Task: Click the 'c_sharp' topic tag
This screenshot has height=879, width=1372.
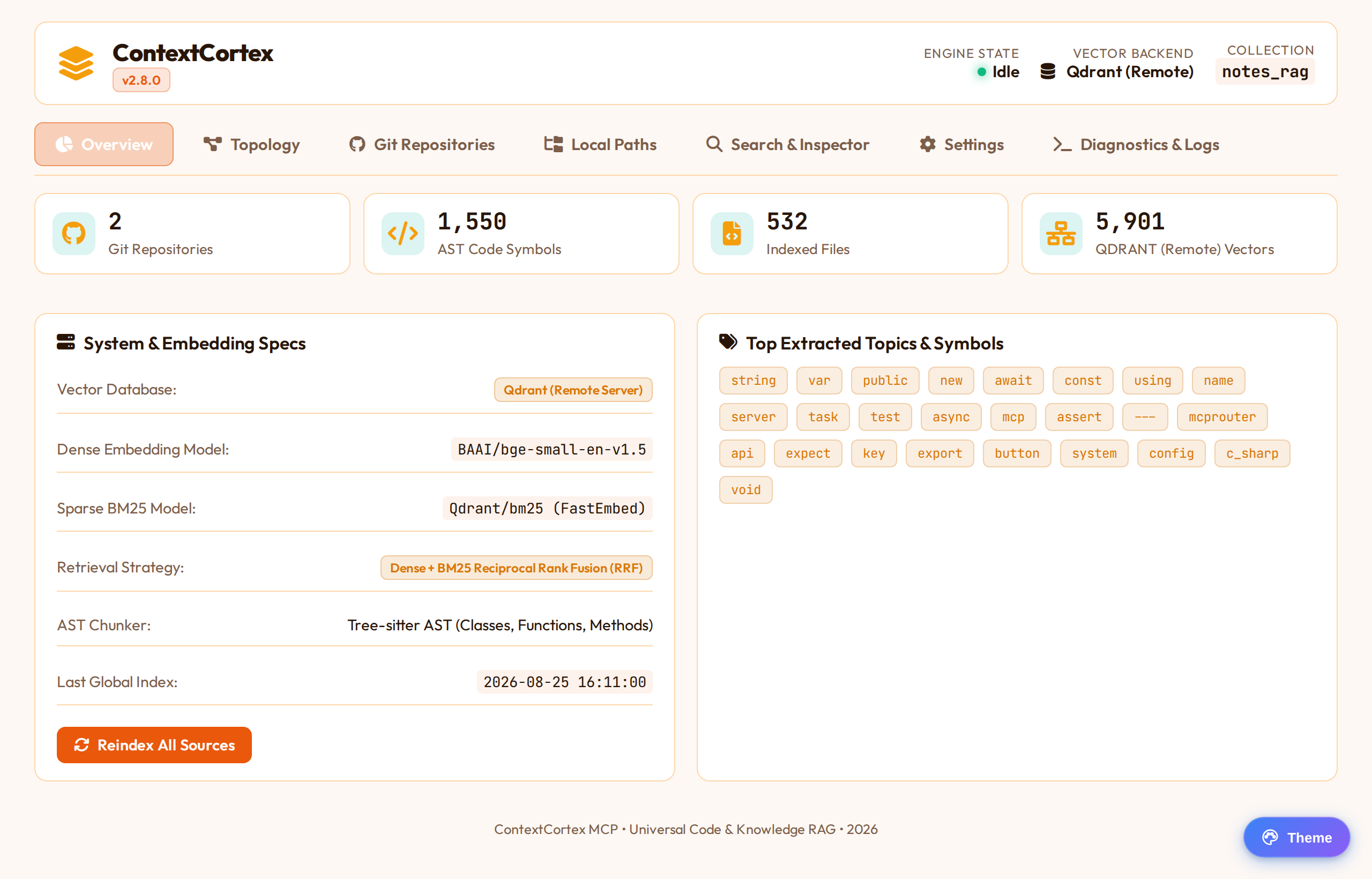Action: point(1252,454)
